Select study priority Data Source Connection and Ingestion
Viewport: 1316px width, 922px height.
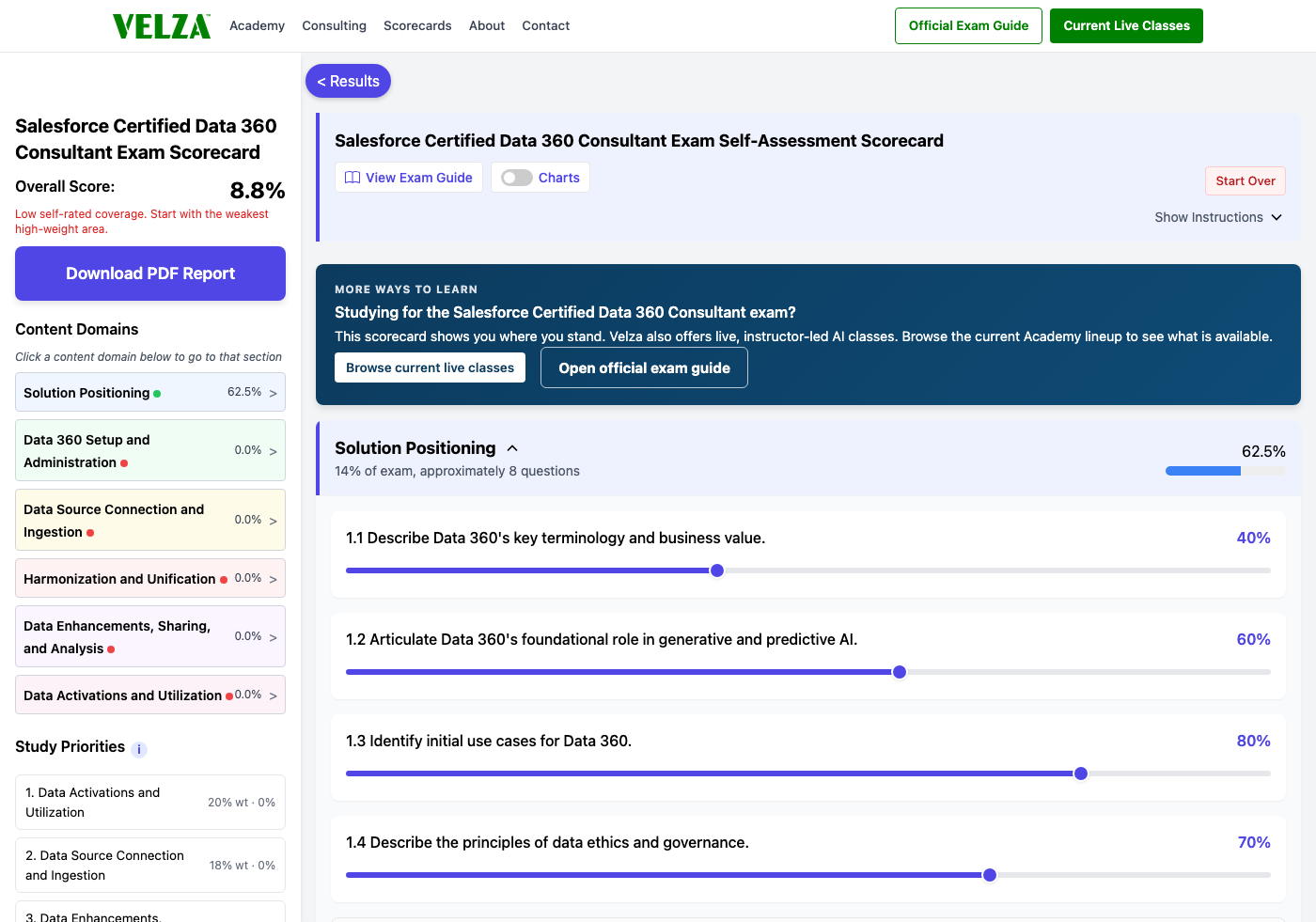point(150,866)
